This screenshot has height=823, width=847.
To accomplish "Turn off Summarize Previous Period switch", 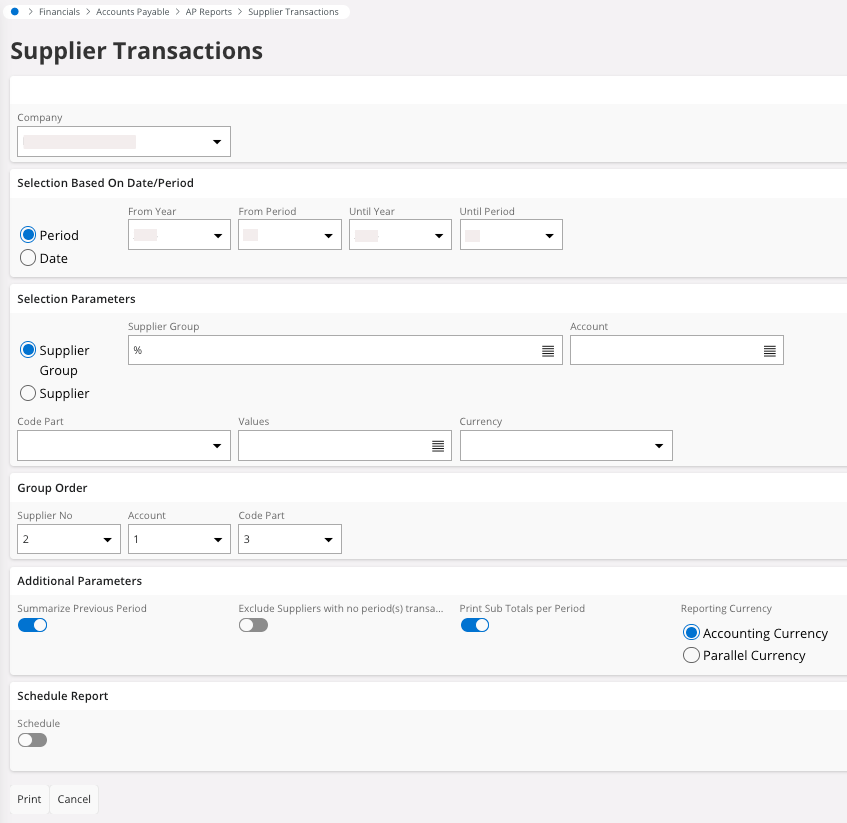I will coord(32,625).
